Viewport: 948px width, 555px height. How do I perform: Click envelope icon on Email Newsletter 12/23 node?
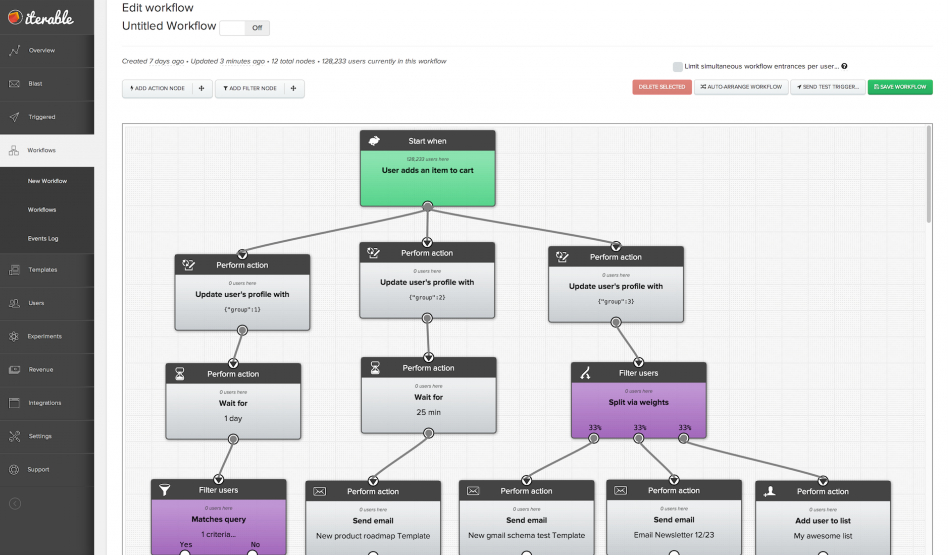coord(621,490)
